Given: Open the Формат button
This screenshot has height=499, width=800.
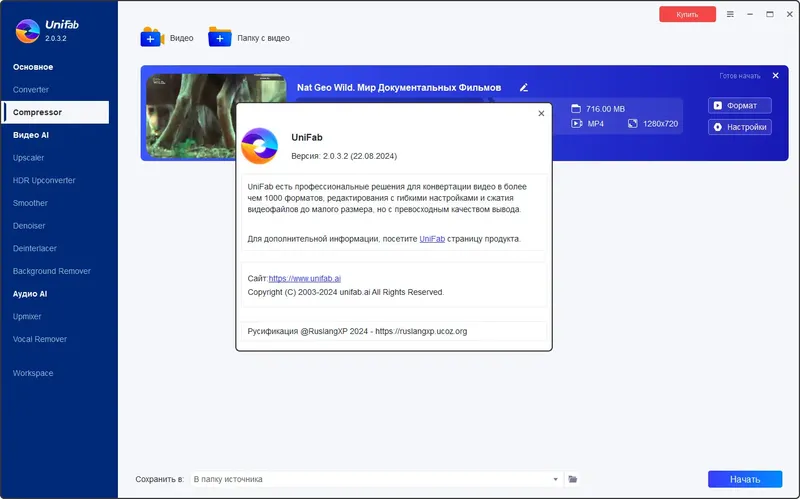Looking at the screenshot, I should [740, 106].
